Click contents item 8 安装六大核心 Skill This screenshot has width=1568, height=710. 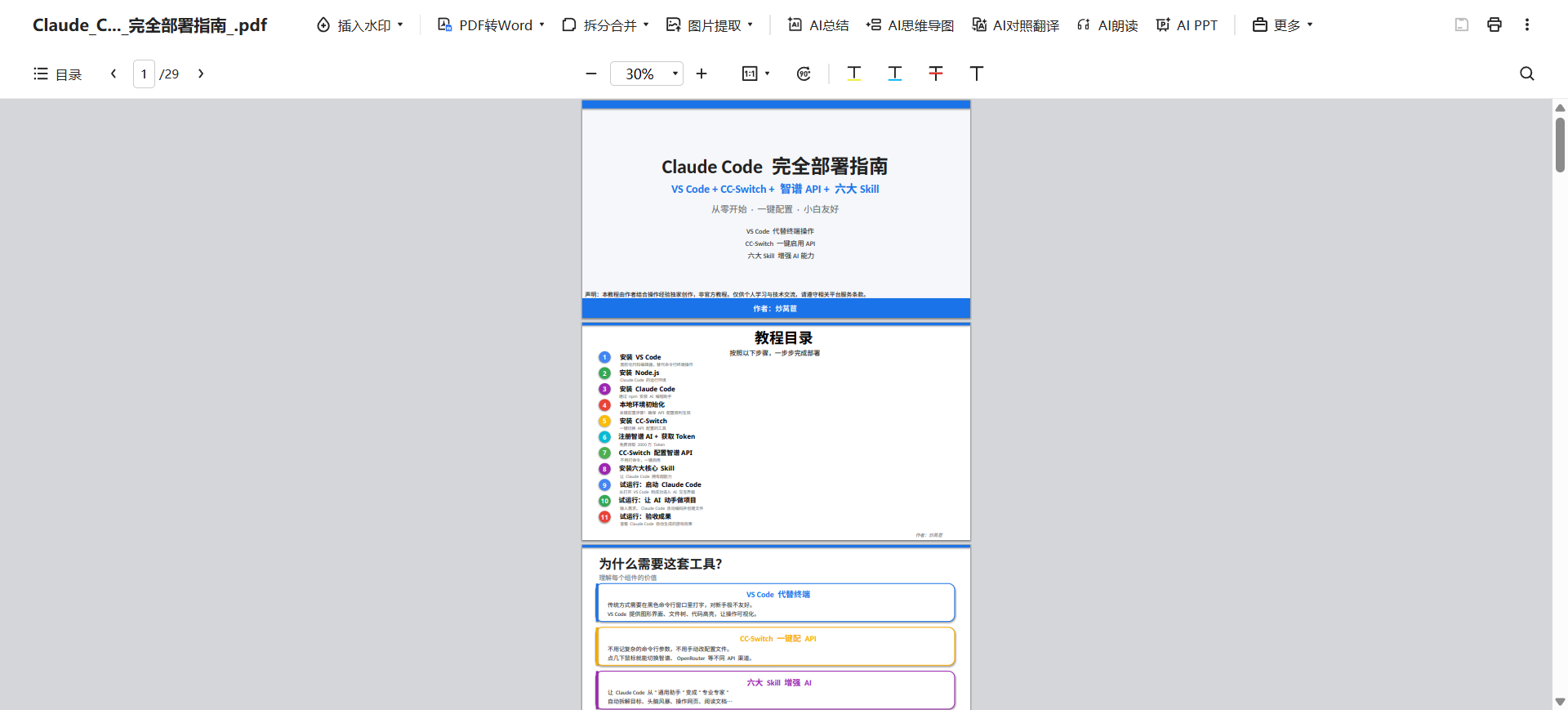click(646, 468)
